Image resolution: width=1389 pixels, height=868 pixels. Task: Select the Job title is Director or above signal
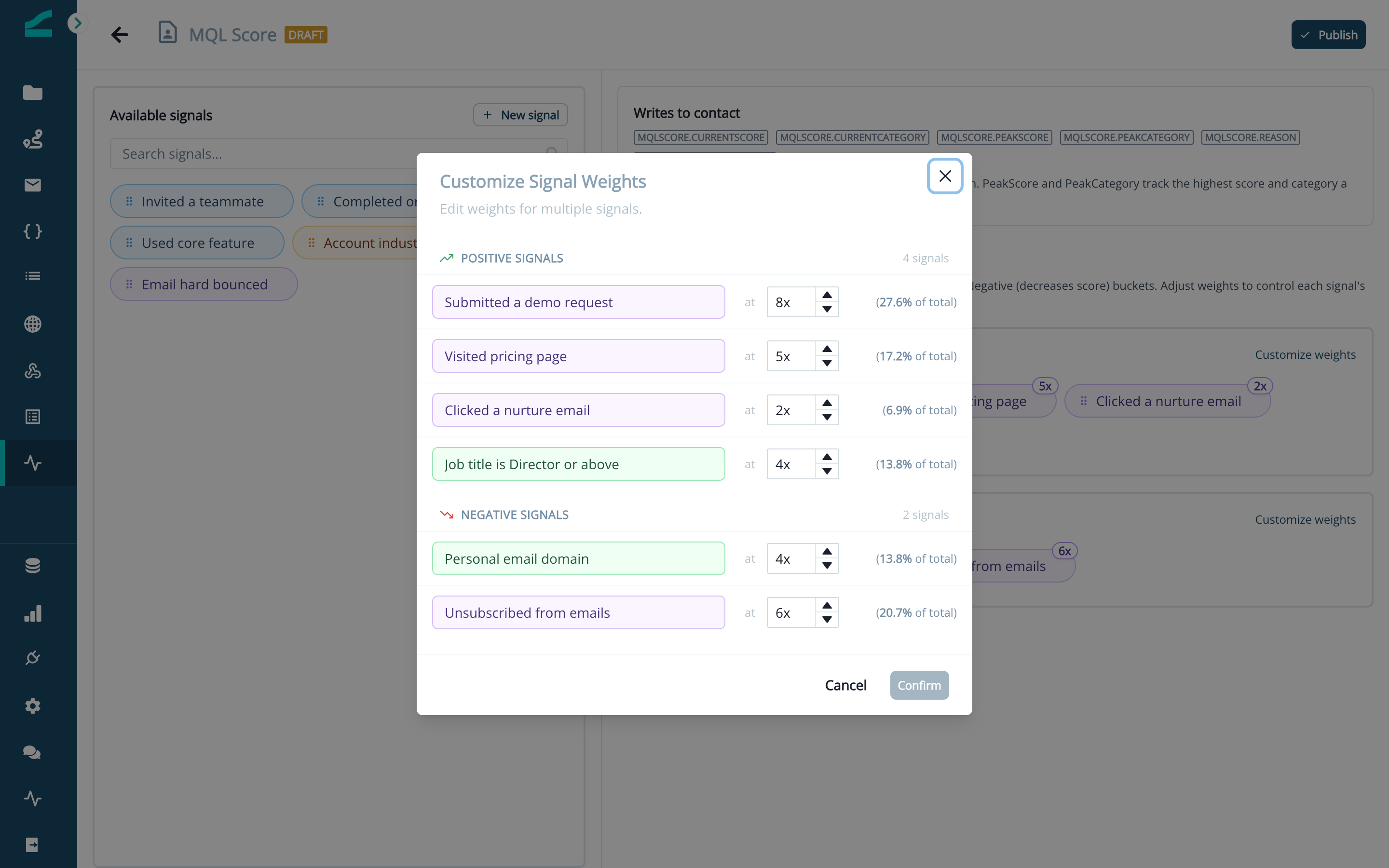pyautogui.click(x=578, y=464)
